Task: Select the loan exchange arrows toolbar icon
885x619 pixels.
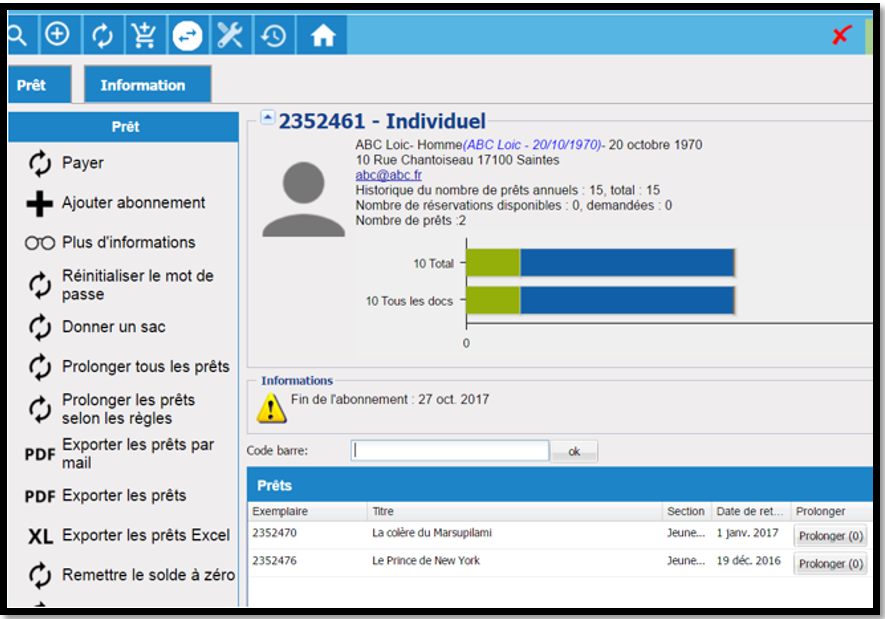Action: (x=188, y=35)
